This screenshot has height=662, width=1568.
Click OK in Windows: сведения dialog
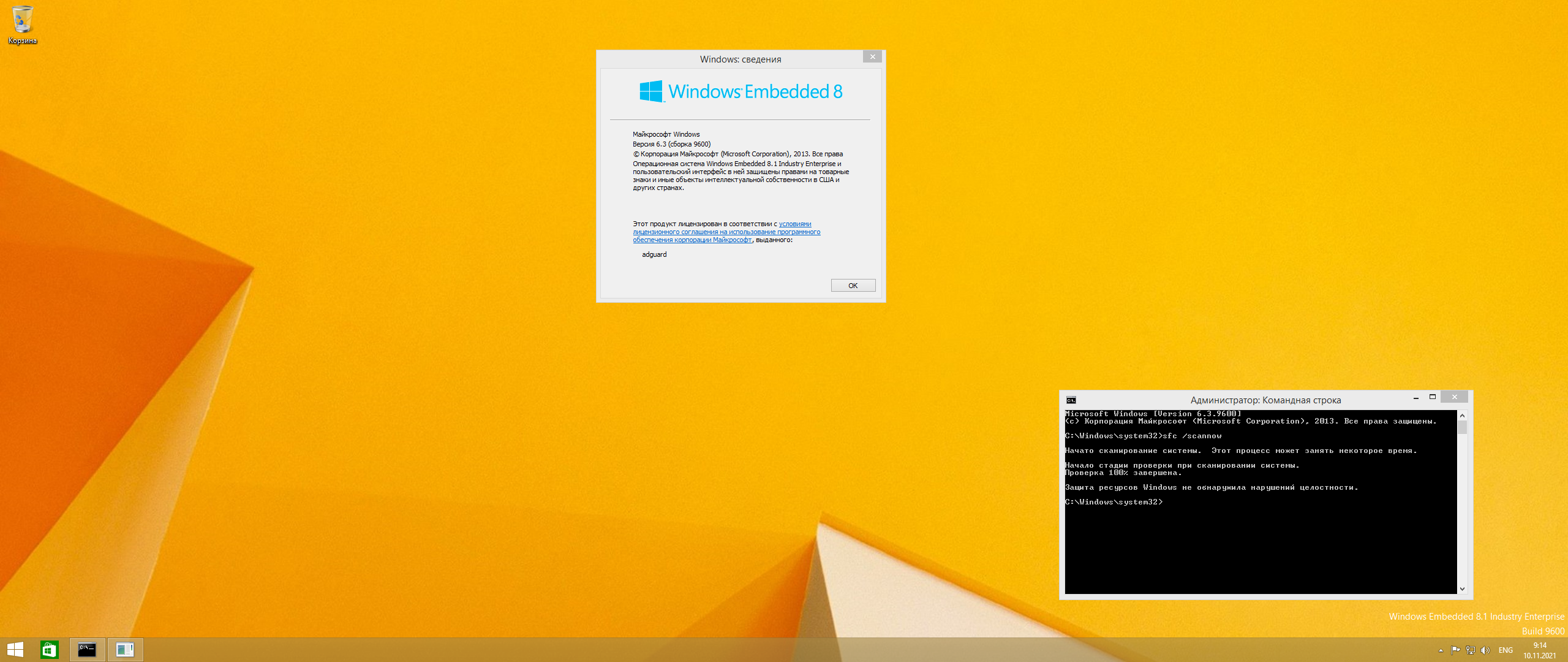(853, 286)
